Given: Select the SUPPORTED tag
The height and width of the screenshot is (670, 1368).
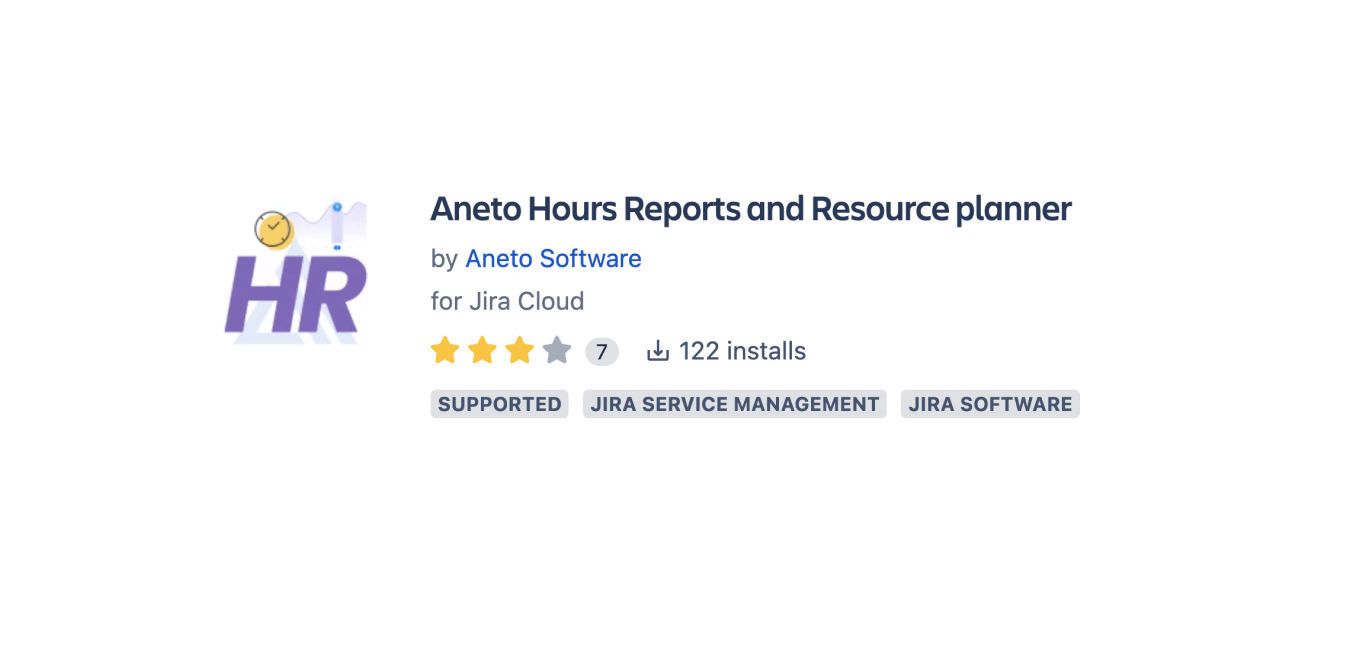Looking at the screenshot, I should point(499,404).
